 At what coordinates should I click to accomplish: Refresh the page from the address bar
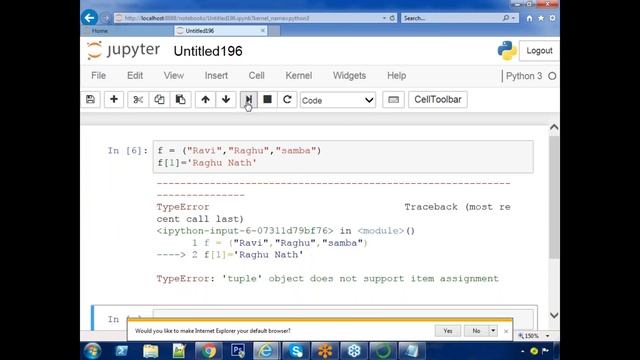point(392,18)
